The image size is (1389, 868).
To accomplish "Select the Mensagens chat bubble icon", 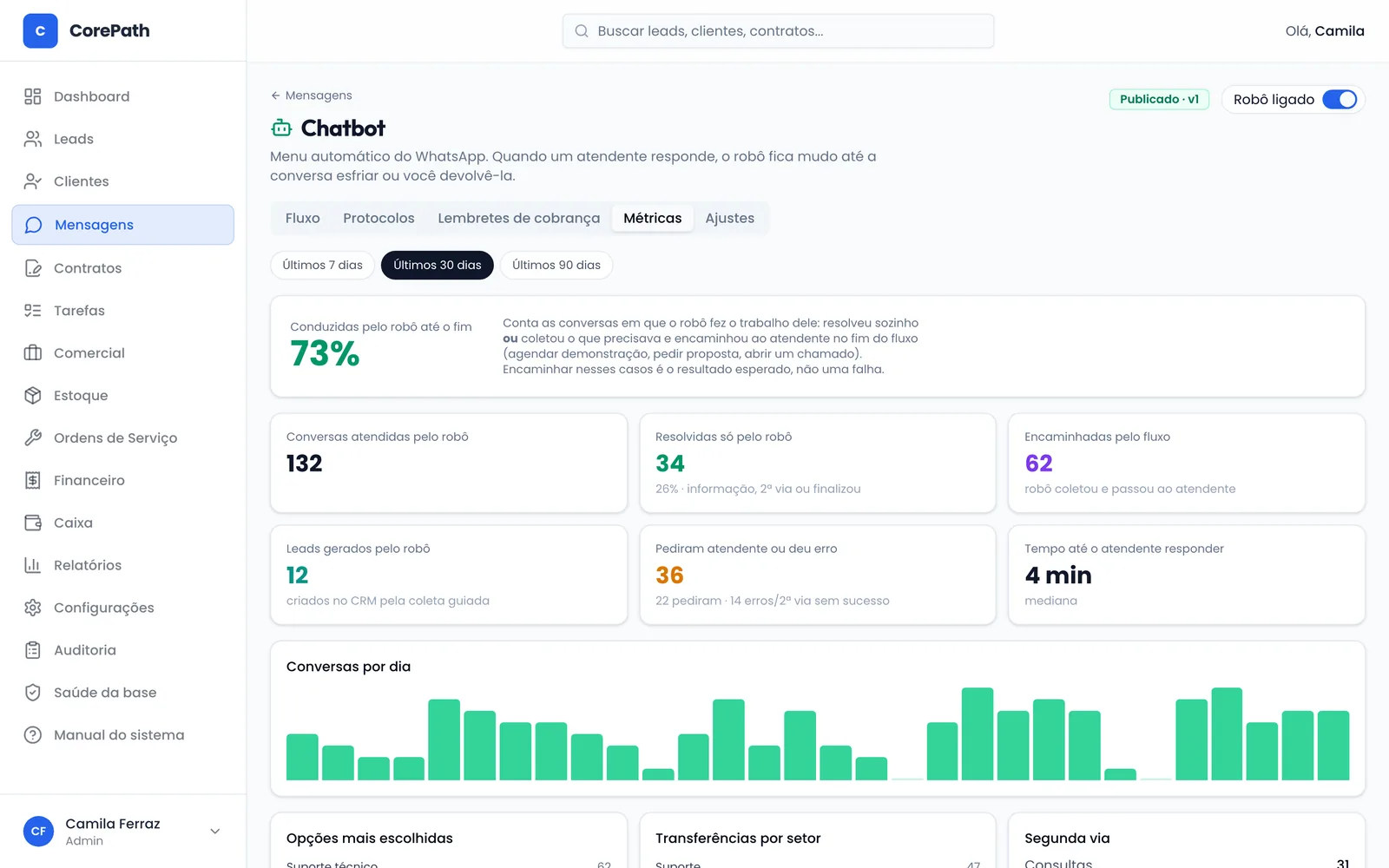I will click(x=34, y=225).
